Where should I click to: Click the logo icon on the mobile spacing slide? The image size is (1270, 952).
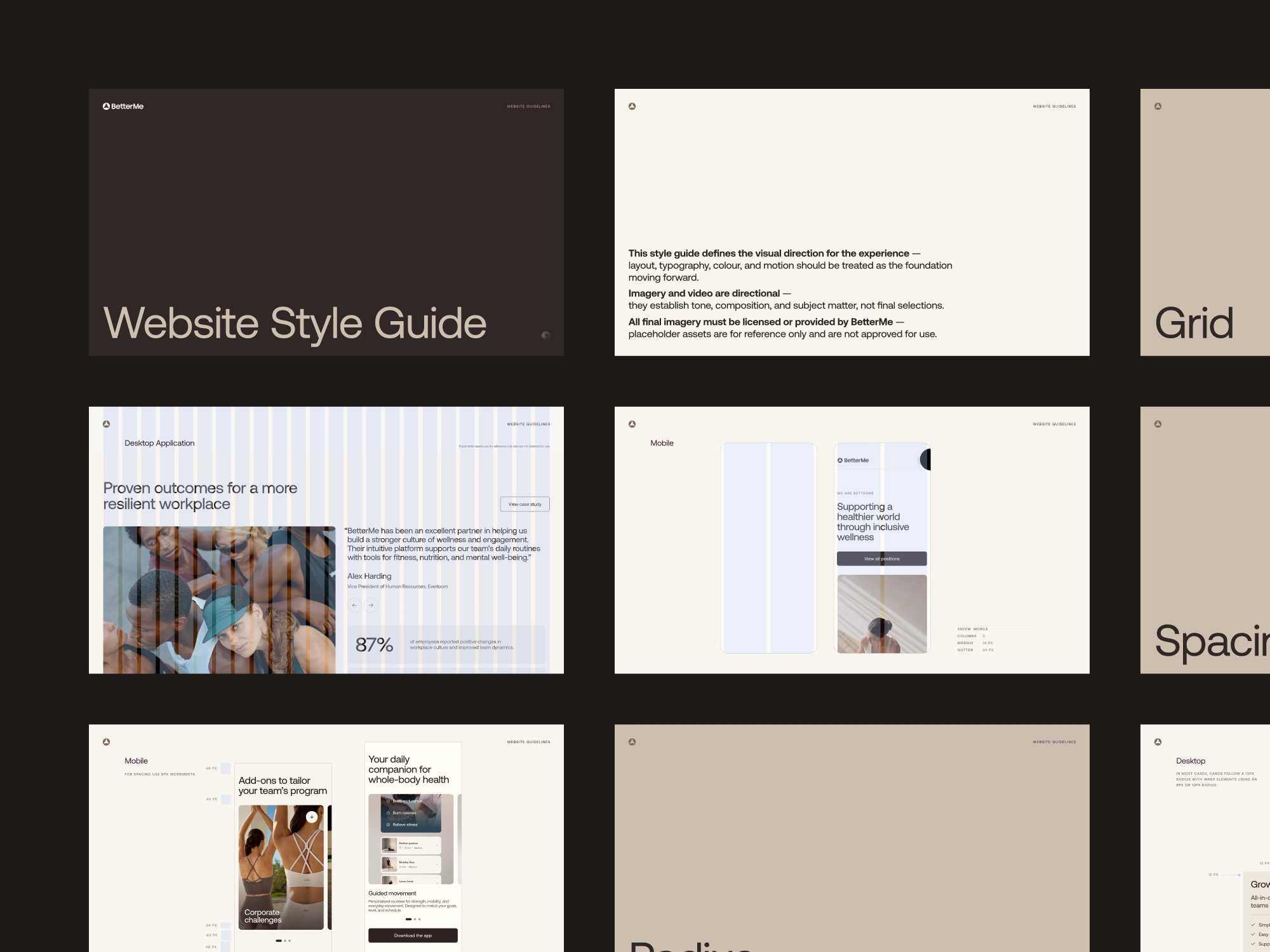click(106, 741)
